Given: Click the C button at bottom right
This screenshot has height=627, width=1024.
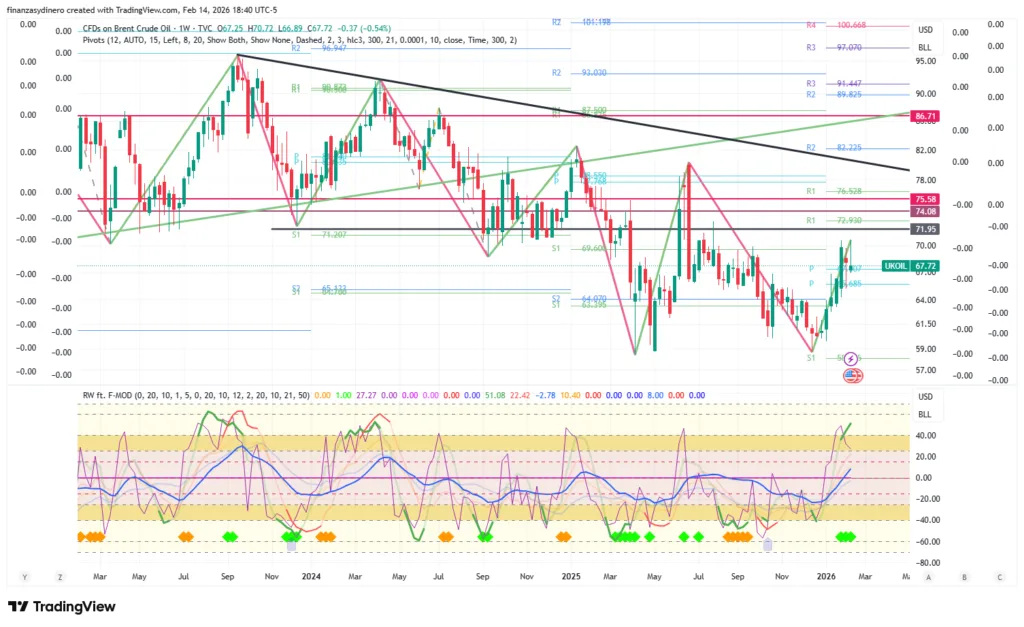Looking at the screenshot, I should coord(999,577).
